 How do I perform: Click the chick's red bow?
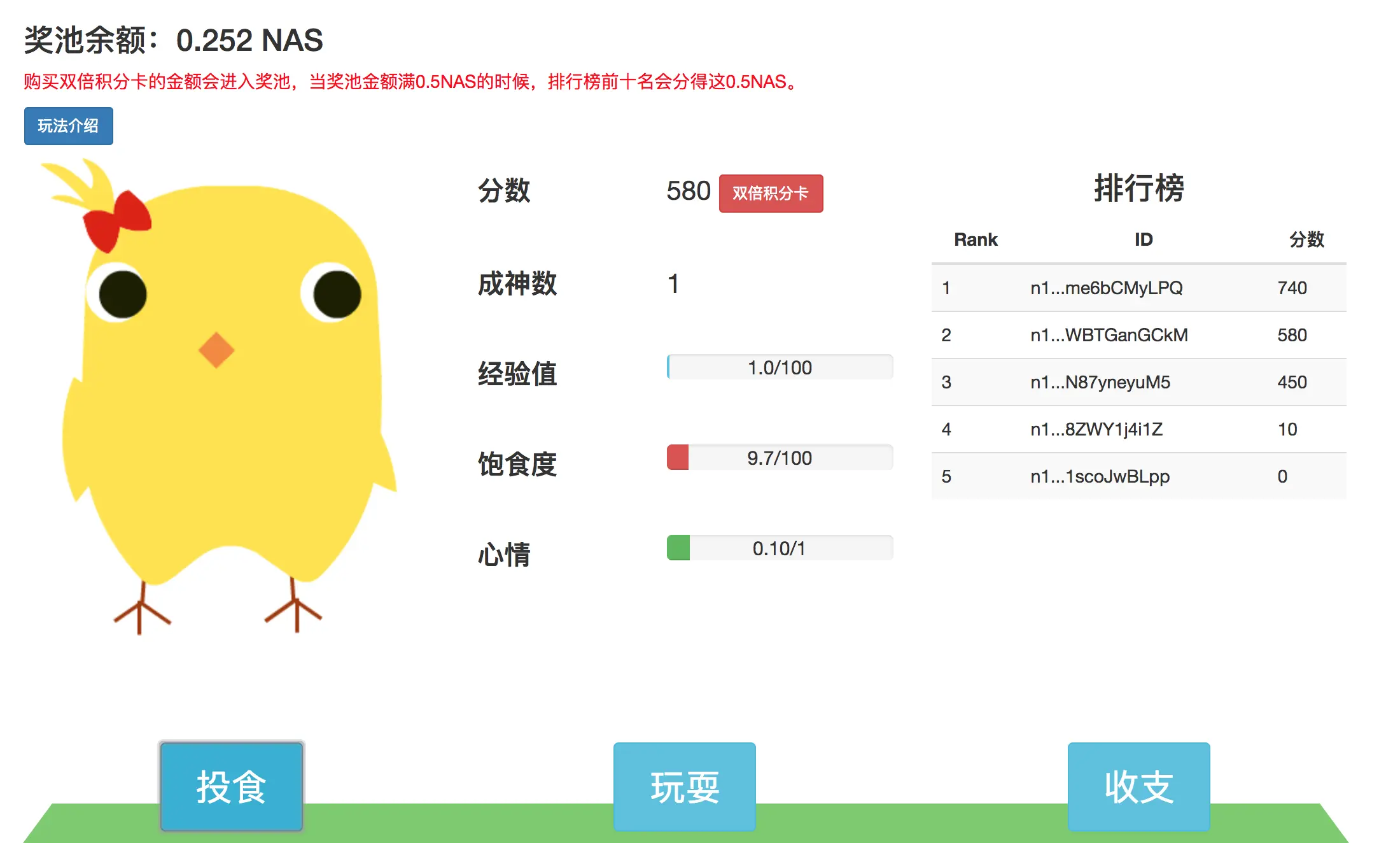[118, 222]
